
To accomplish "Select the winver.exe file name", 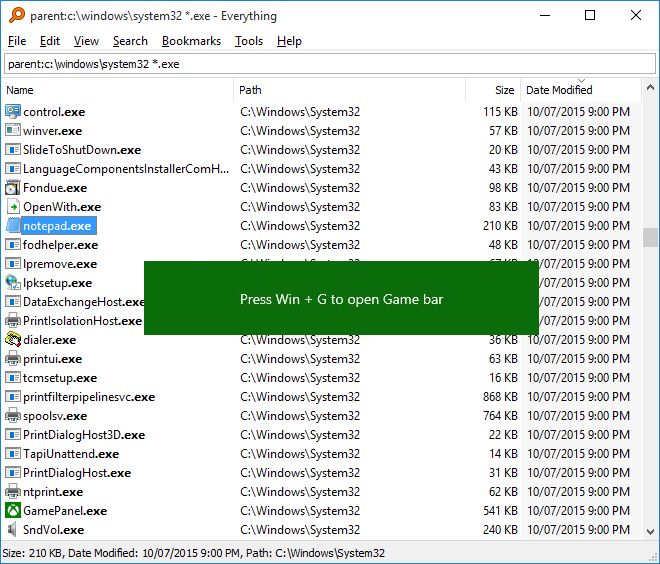I will pyautogui.click(x=52, y=131).
